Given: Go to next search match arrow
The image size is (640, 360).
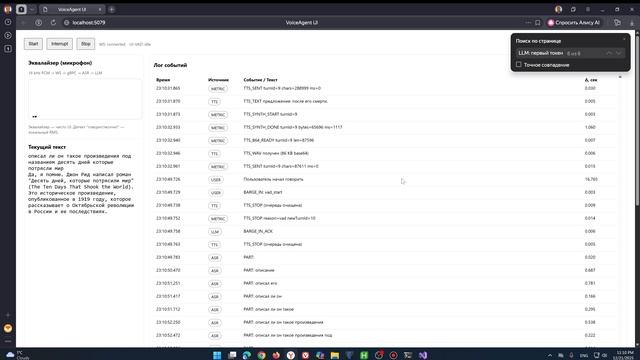Looking at the screenshot, I should 618,53.
